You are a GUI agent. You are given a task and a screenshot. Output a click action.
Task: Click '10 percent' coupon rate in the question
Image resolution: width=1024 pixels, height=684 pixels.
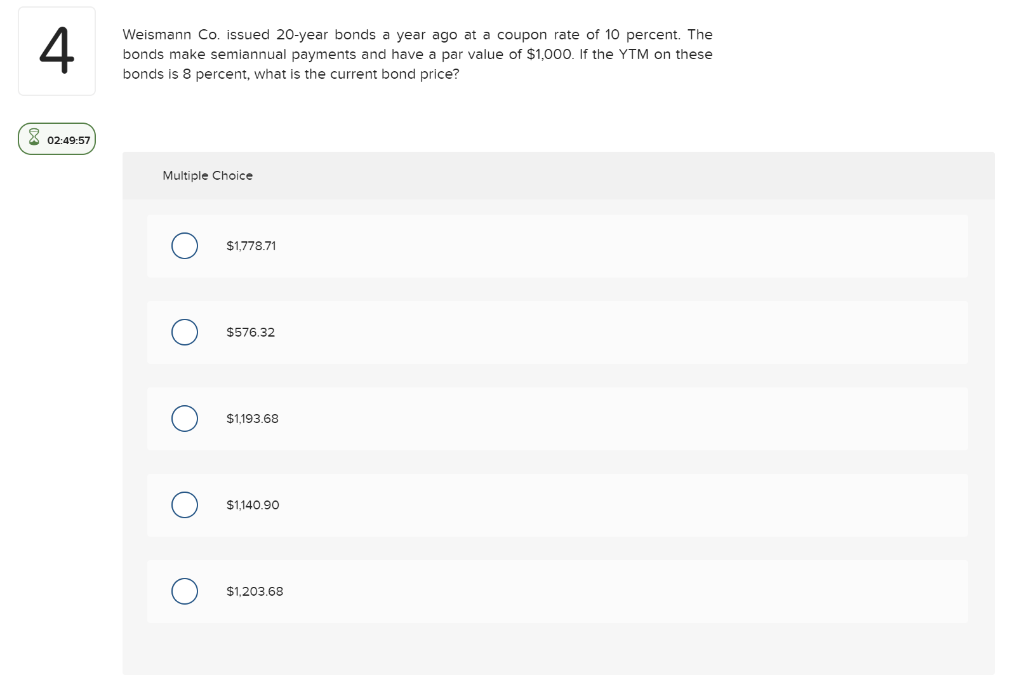[642, 34]
